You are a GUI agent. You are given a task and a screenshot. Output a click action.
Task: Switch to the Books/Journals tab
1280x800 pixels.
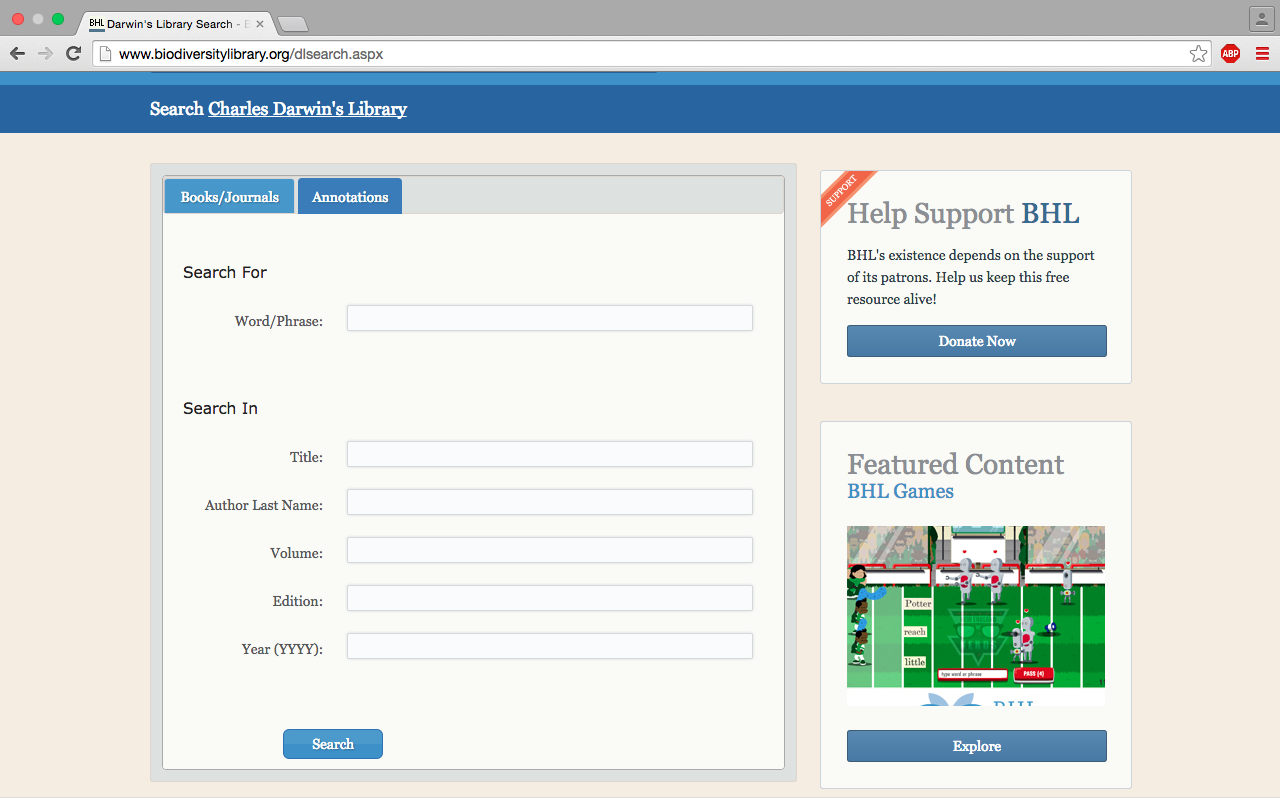point(229,197)
